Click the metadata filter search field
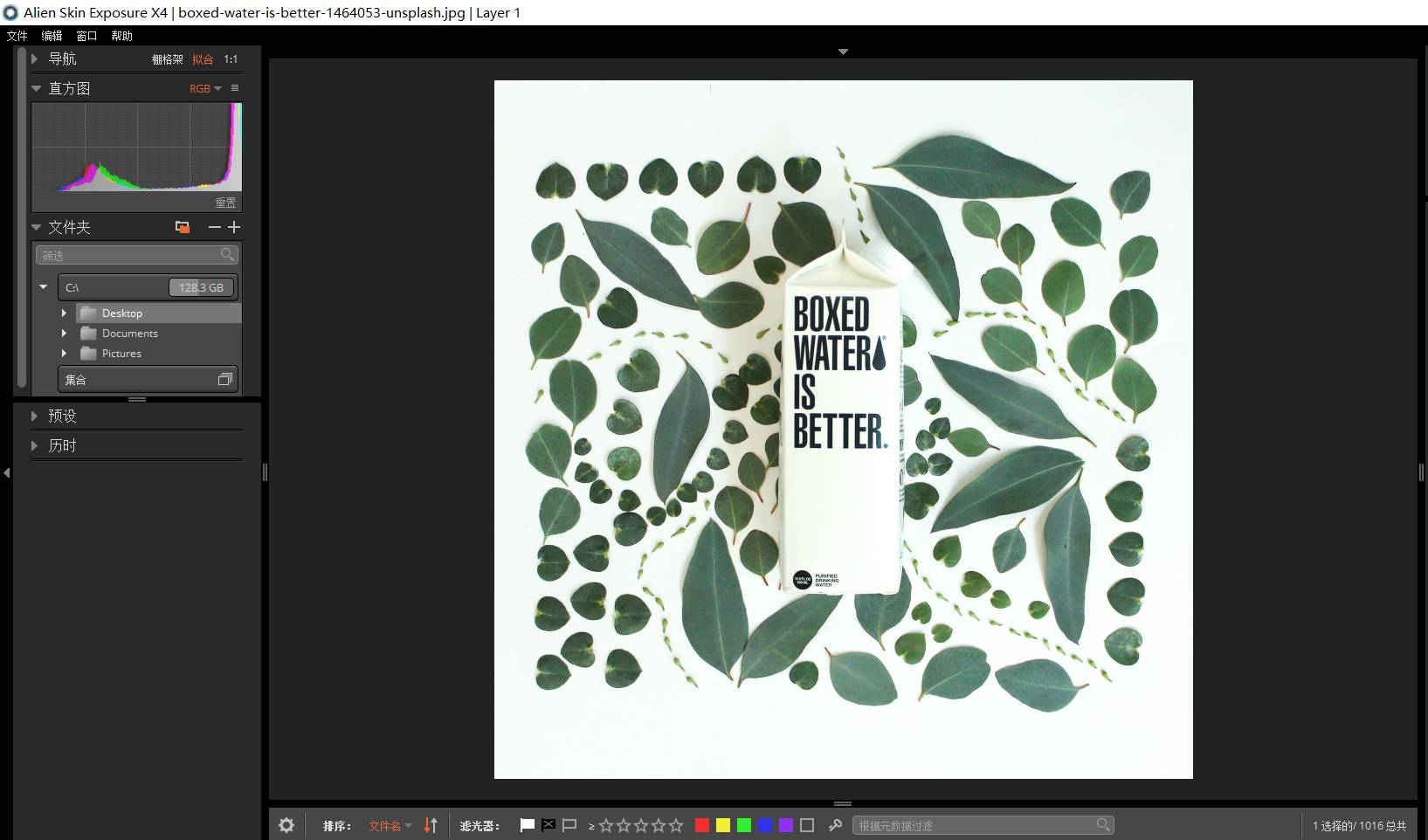Screen dimensions: 1428x840 tap(983, 825)
